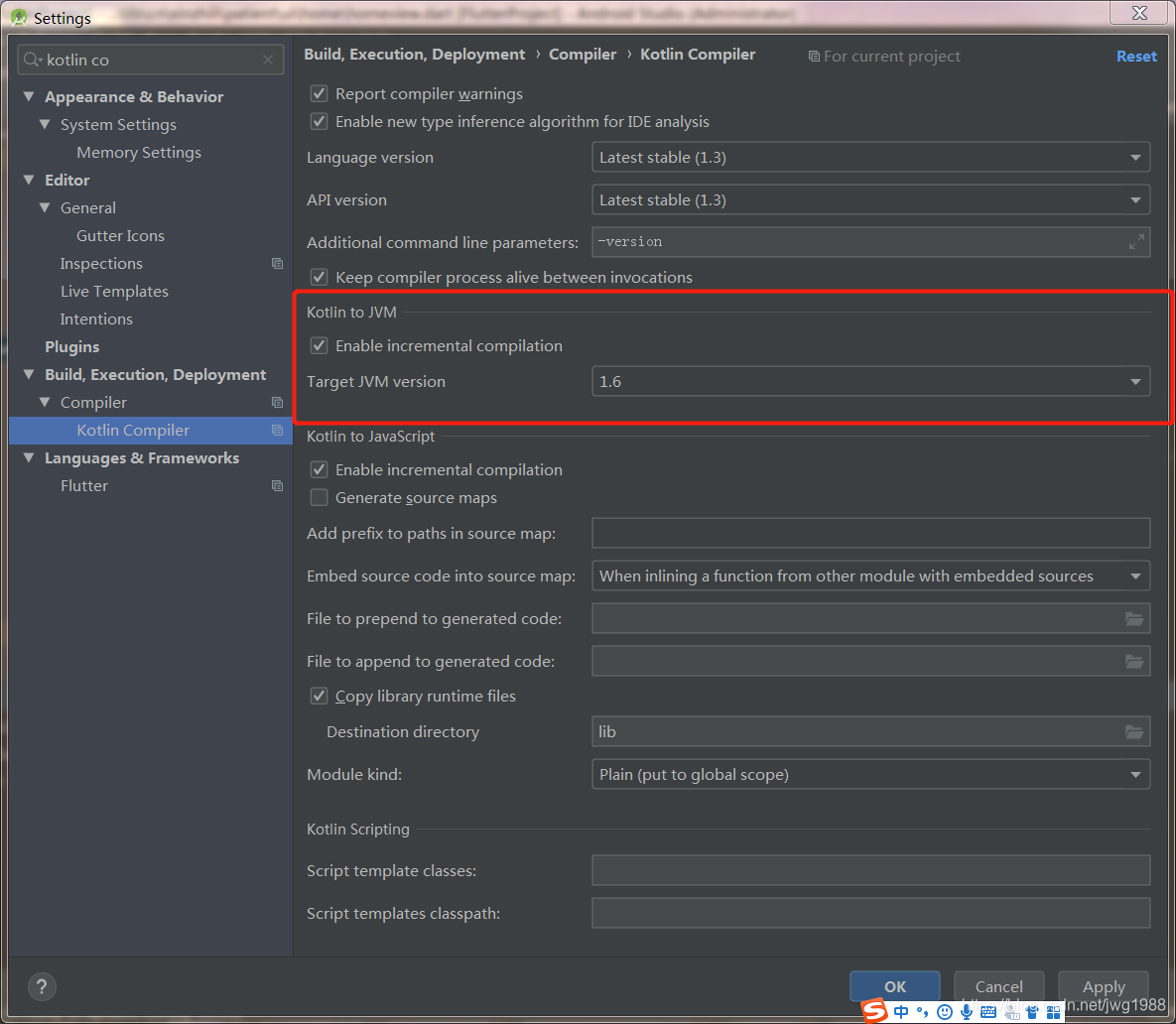Open help with the question mark button

coord(42,986)
